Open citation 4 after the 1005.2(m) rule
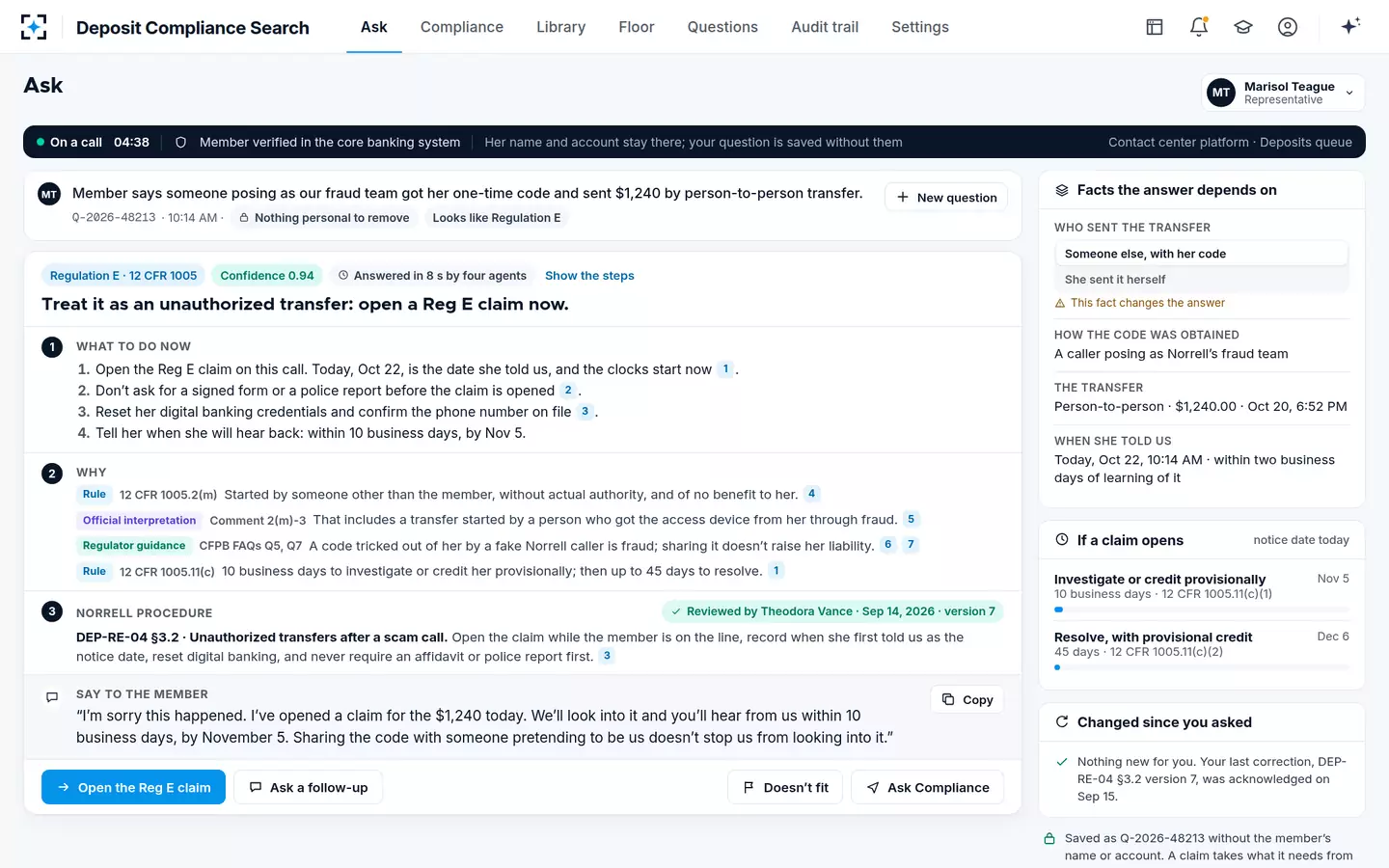Image resolution: width=1389 pixels, height=868 pixels. coord(812,494)
